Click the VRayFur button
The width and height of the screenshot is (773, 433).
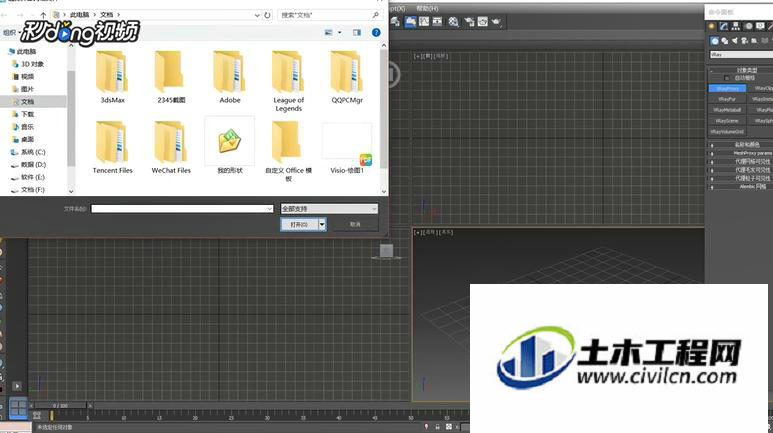[x=728, y=99]
